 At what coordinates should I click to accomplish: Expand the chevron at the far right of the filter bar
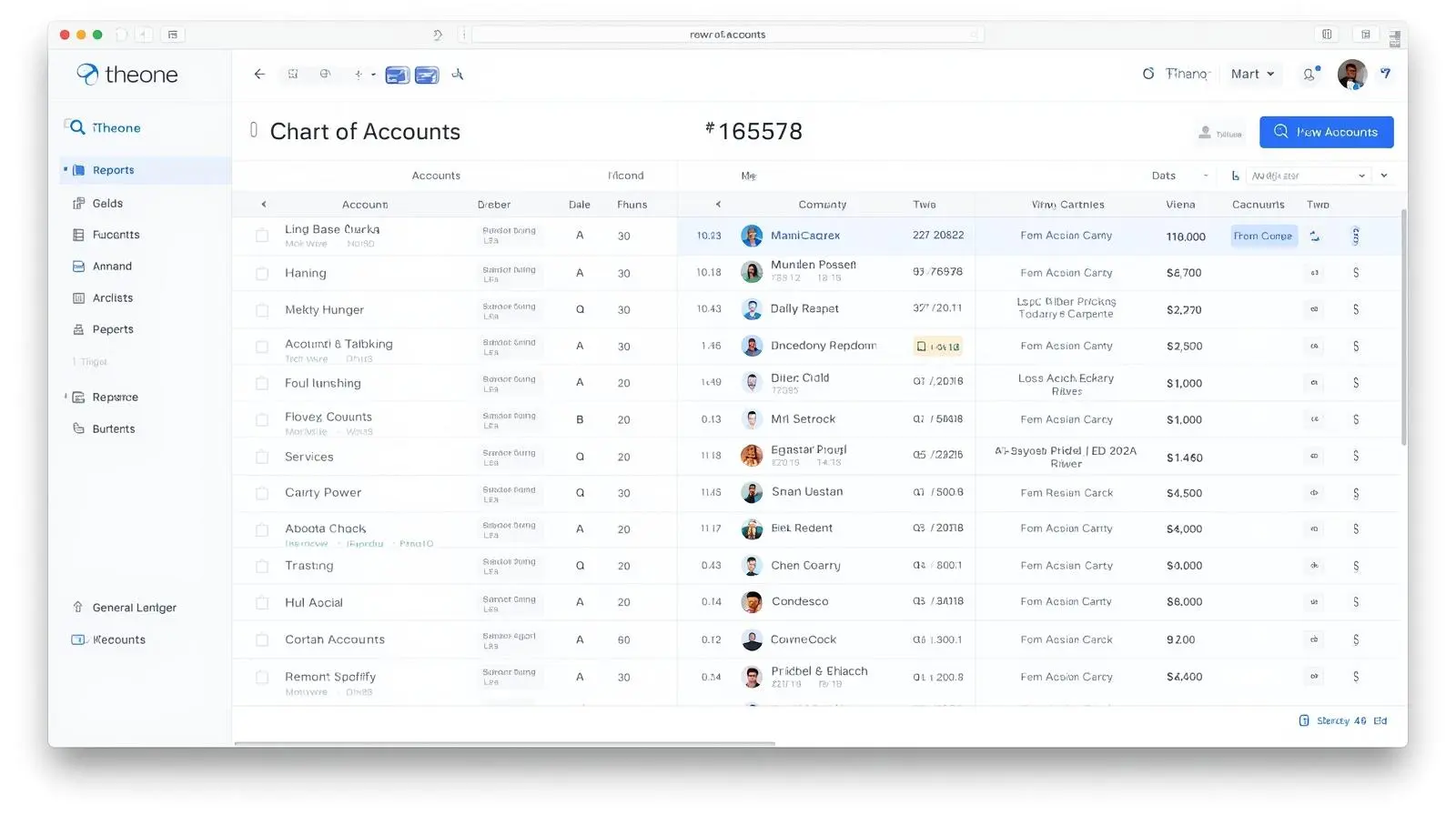pos(1384,176)
